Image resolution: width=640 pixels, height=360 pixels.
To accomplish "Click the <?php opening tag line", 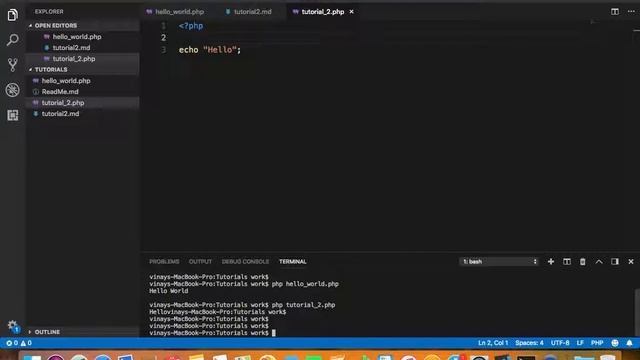I will [191, 26].
